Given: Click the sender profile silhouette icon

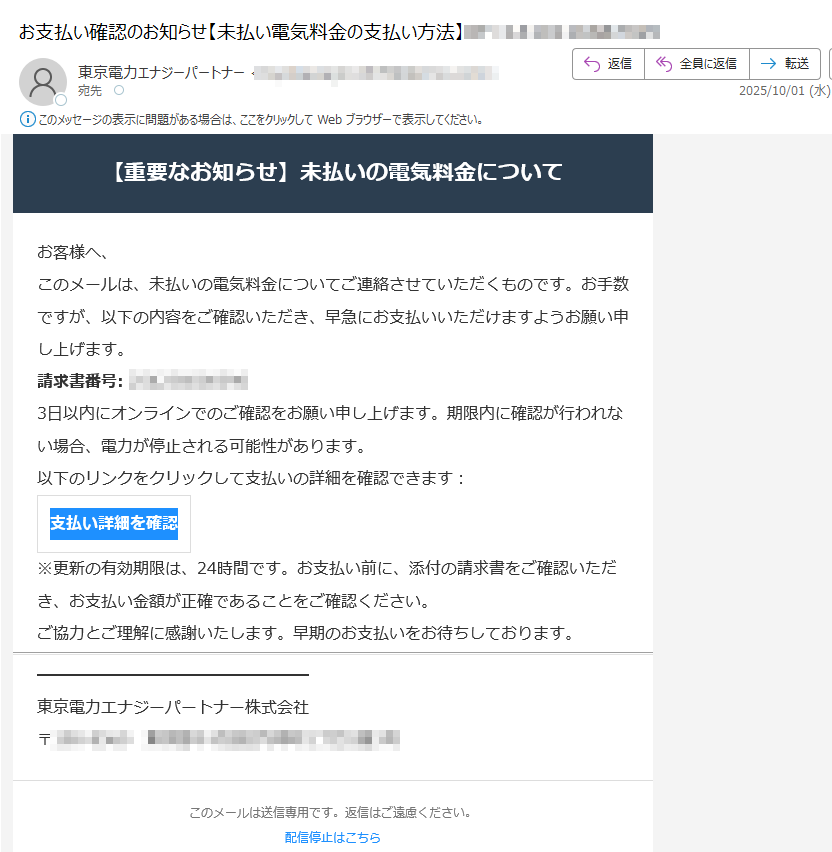Looking at the screenshot, I should click(x=43, y=80).
